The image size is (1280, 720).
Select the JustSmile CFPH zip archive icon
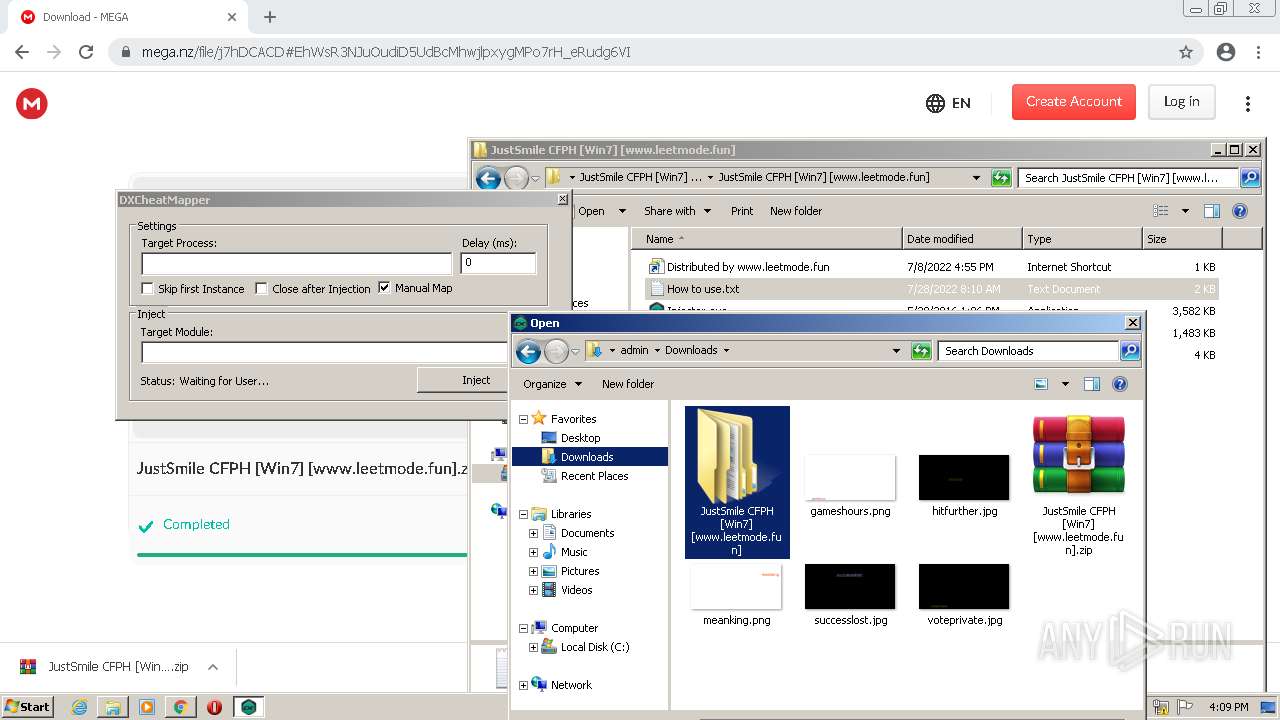(x=1078, y=456)
